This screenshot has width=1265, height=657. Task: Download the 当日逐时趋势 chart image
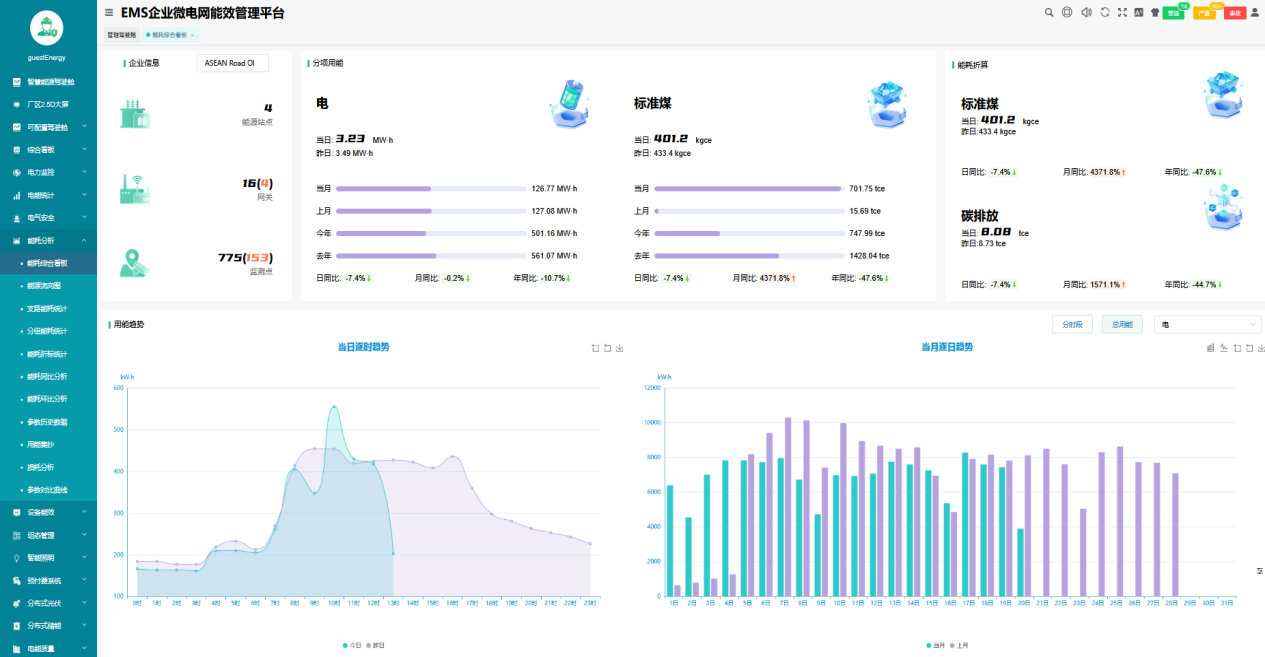click(x=620, y=348)
